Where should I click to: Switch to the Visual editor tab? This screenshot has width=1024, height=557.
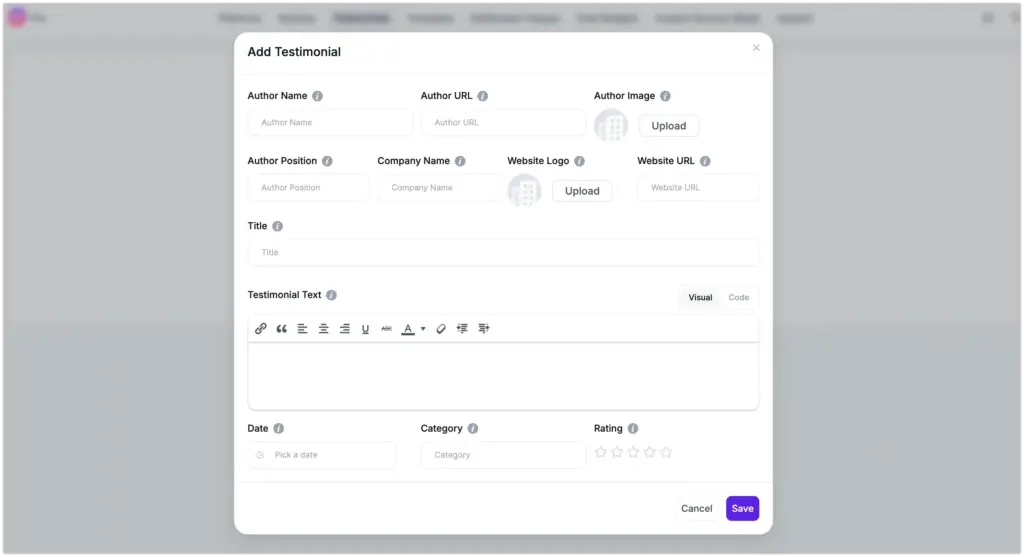pyautogui.click(x=700, y=297)
